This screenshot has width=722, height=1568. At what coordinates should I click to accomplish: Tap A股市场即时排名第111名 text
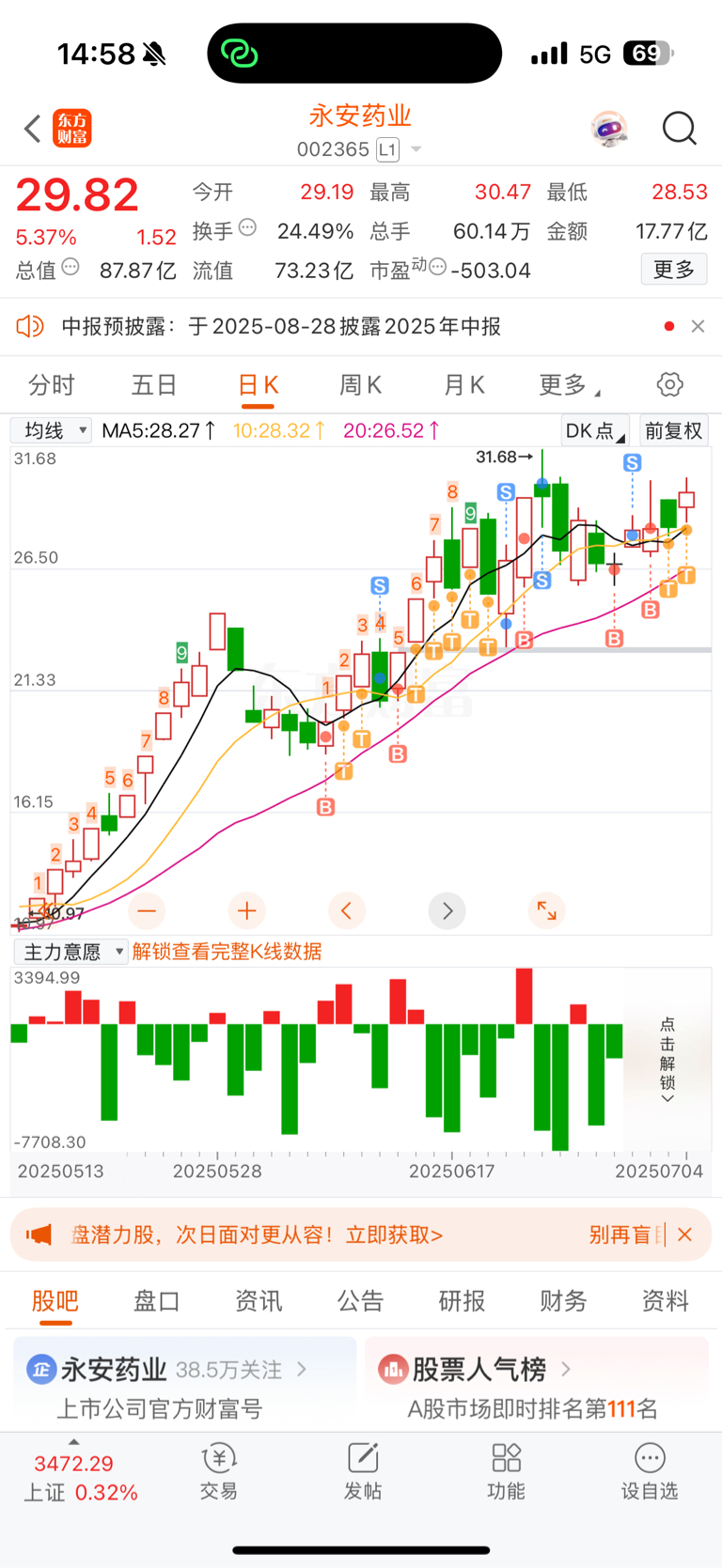point(532,1408)
